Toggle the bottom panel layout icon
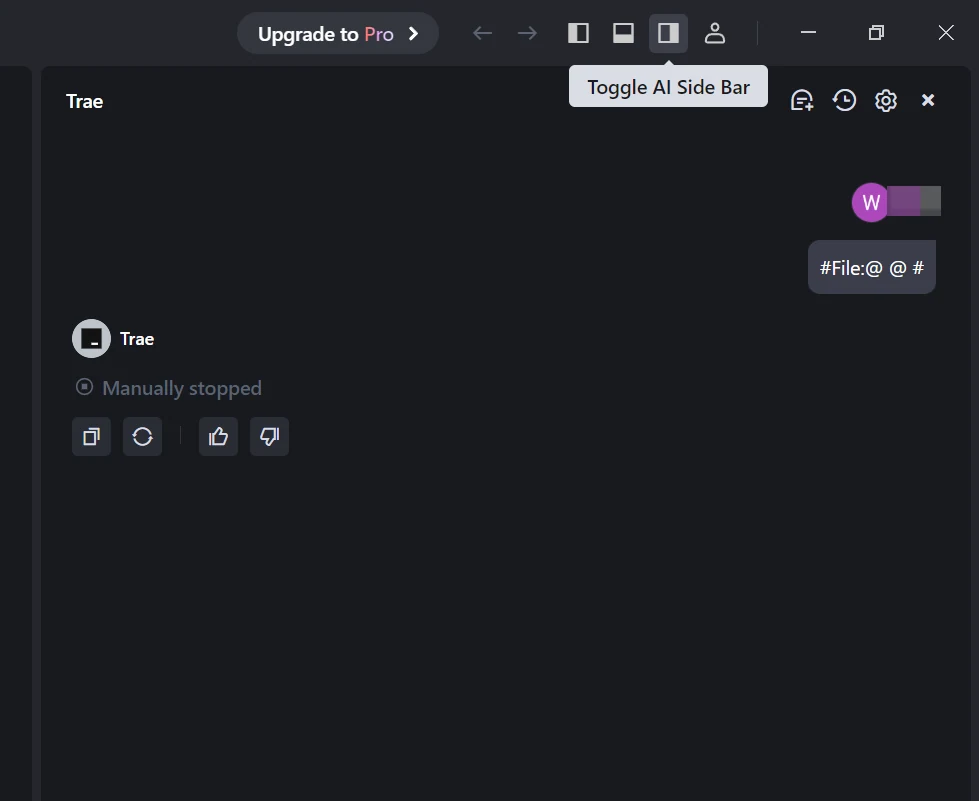Image resolution: width=979 pixels, height=801 pixels. coord(623,33)
